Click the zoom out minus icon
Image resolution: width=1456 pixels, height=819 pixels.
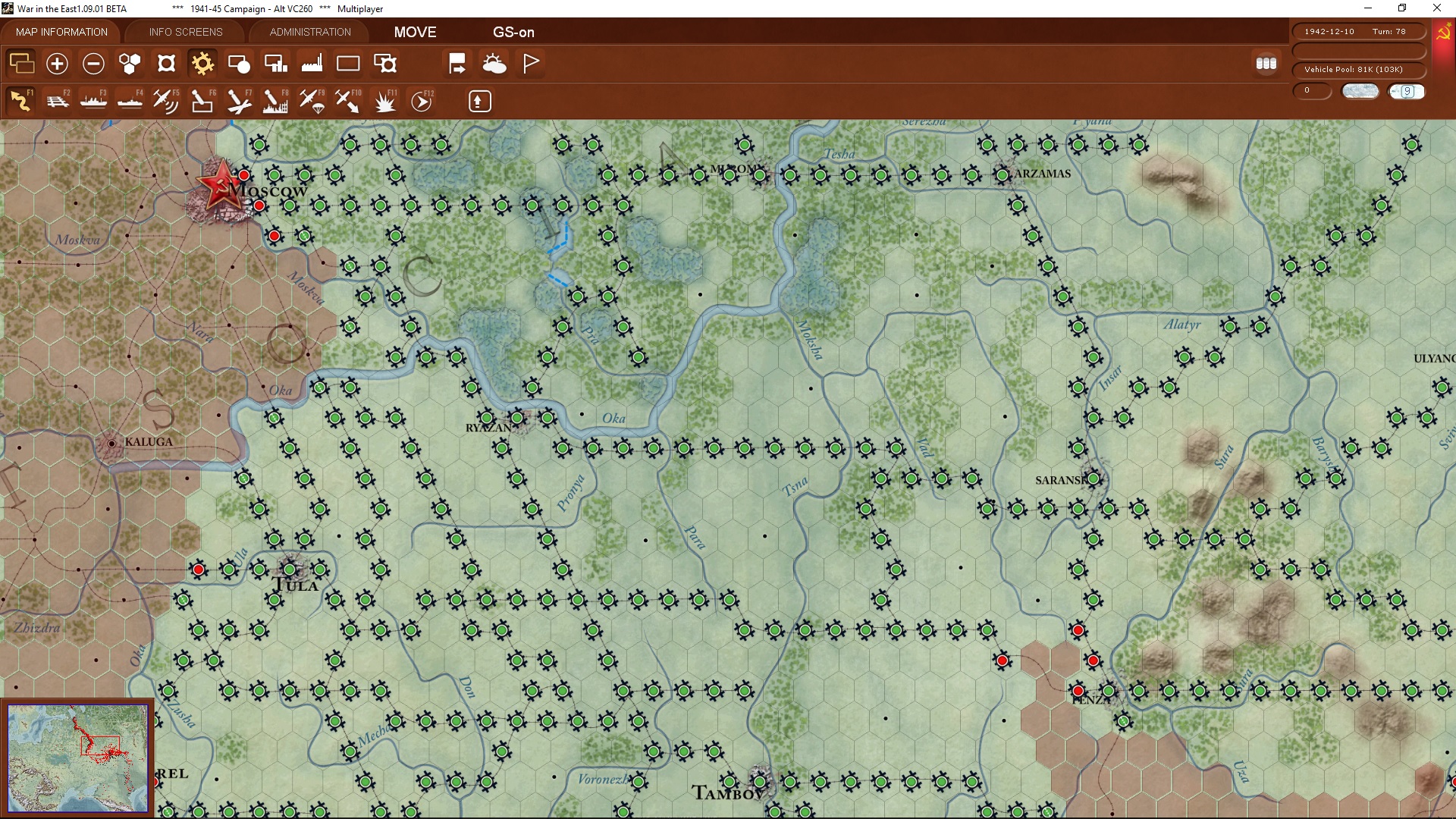(x=93, y=64)
